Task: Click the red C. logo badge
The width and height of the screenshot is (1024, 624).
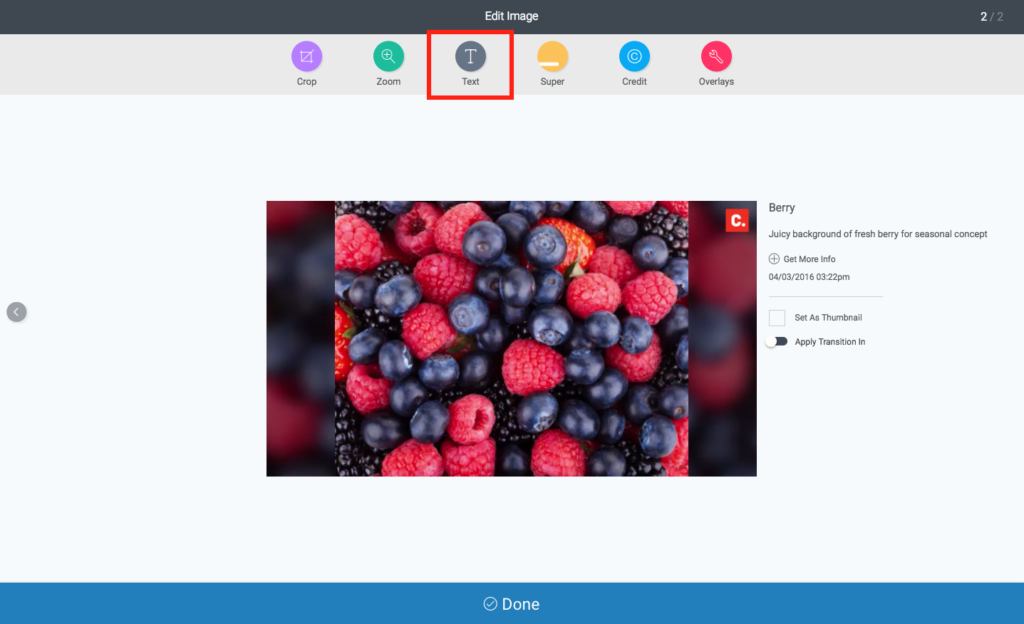Action: (x=737, y=221)
